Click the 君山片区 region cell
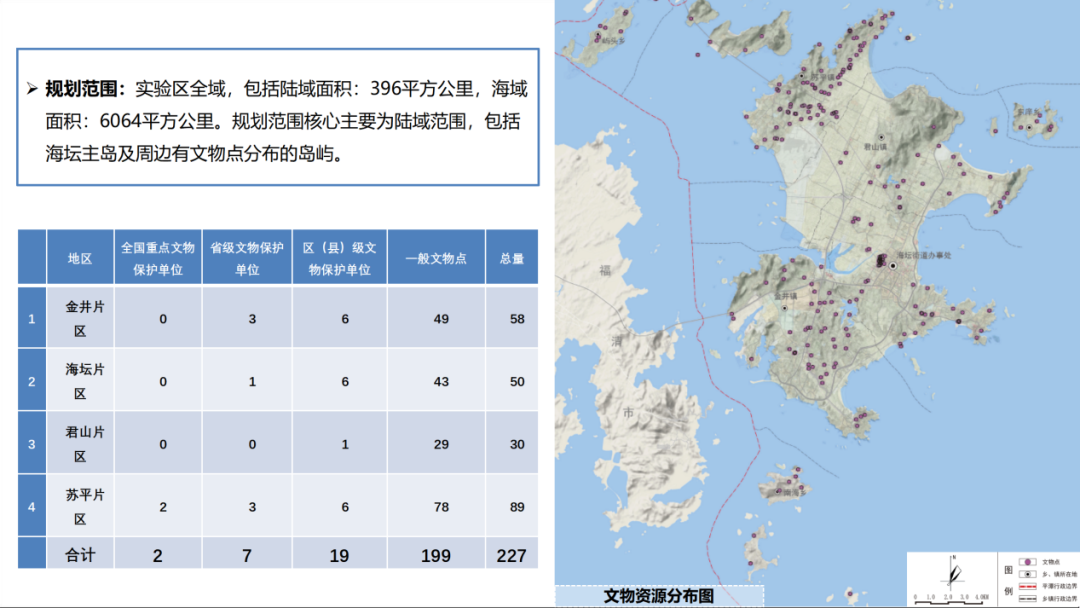1080x608 pixels. tap(80, 444)
